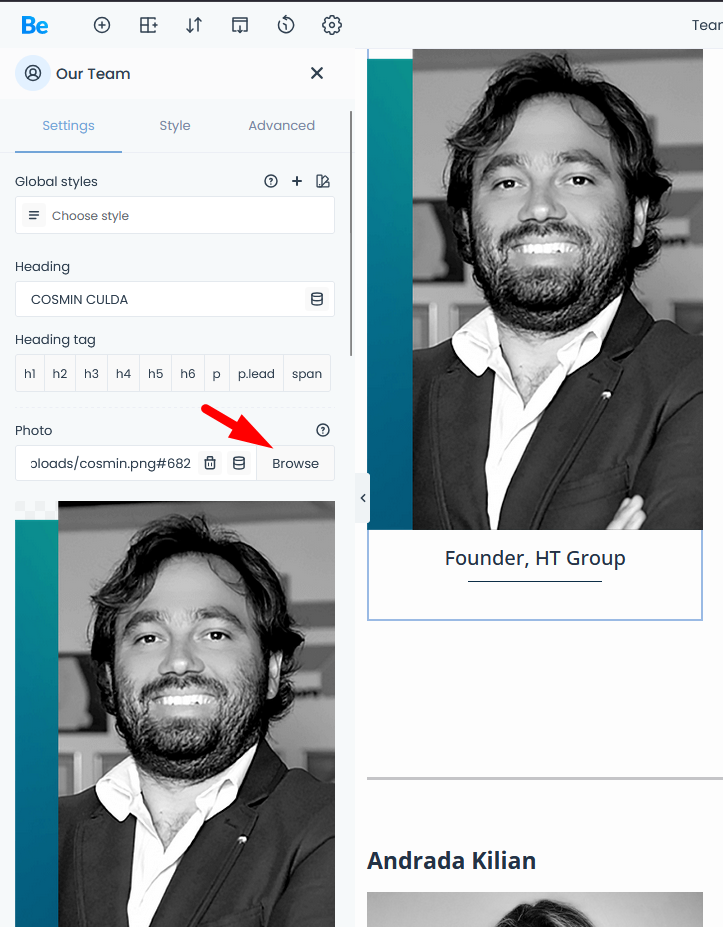Click the add section layout icon

coord(148,25)
